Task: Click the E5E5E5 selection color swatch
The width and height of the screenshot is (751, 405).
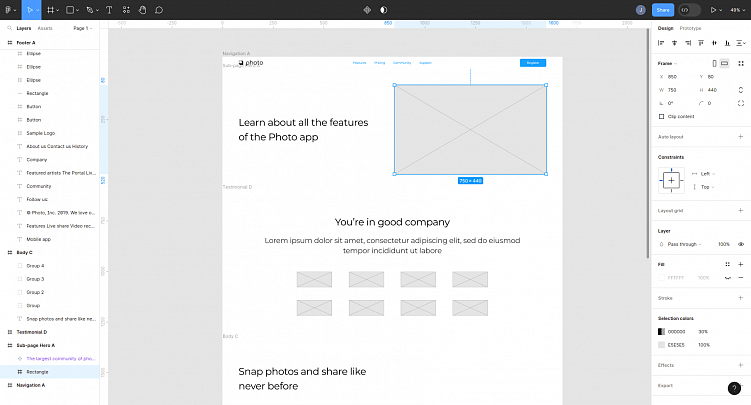Action: 661,345
